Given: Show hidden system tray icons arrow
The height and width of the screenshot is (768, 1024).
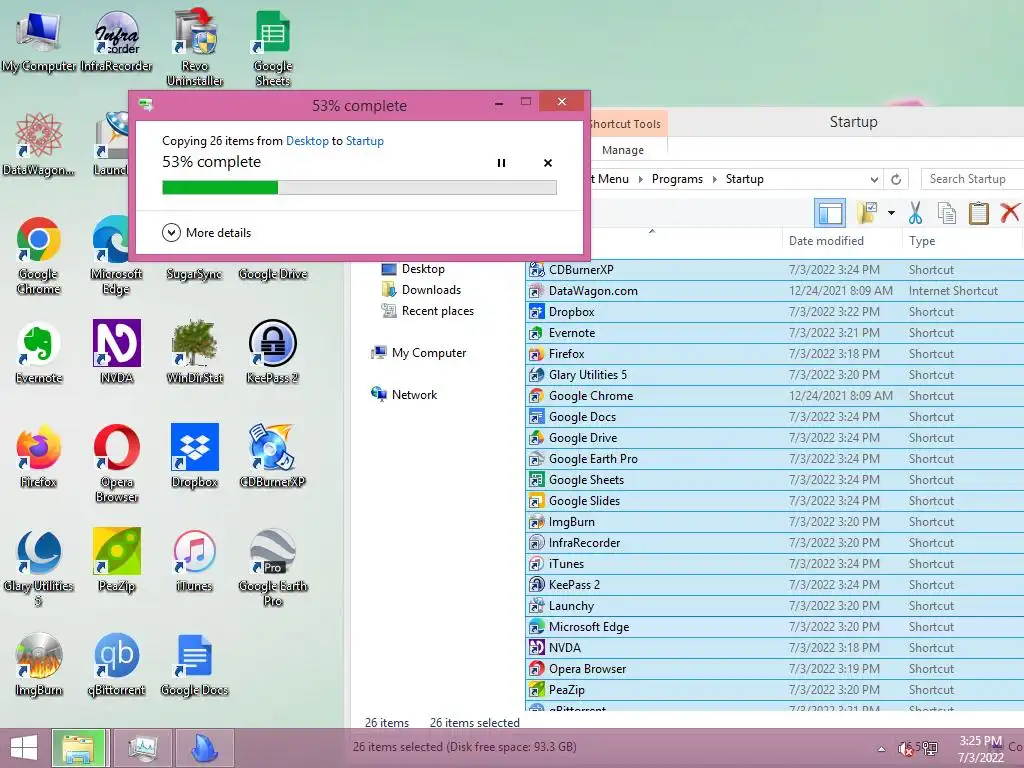Looking at the screenshot, I should coord(882,749).
